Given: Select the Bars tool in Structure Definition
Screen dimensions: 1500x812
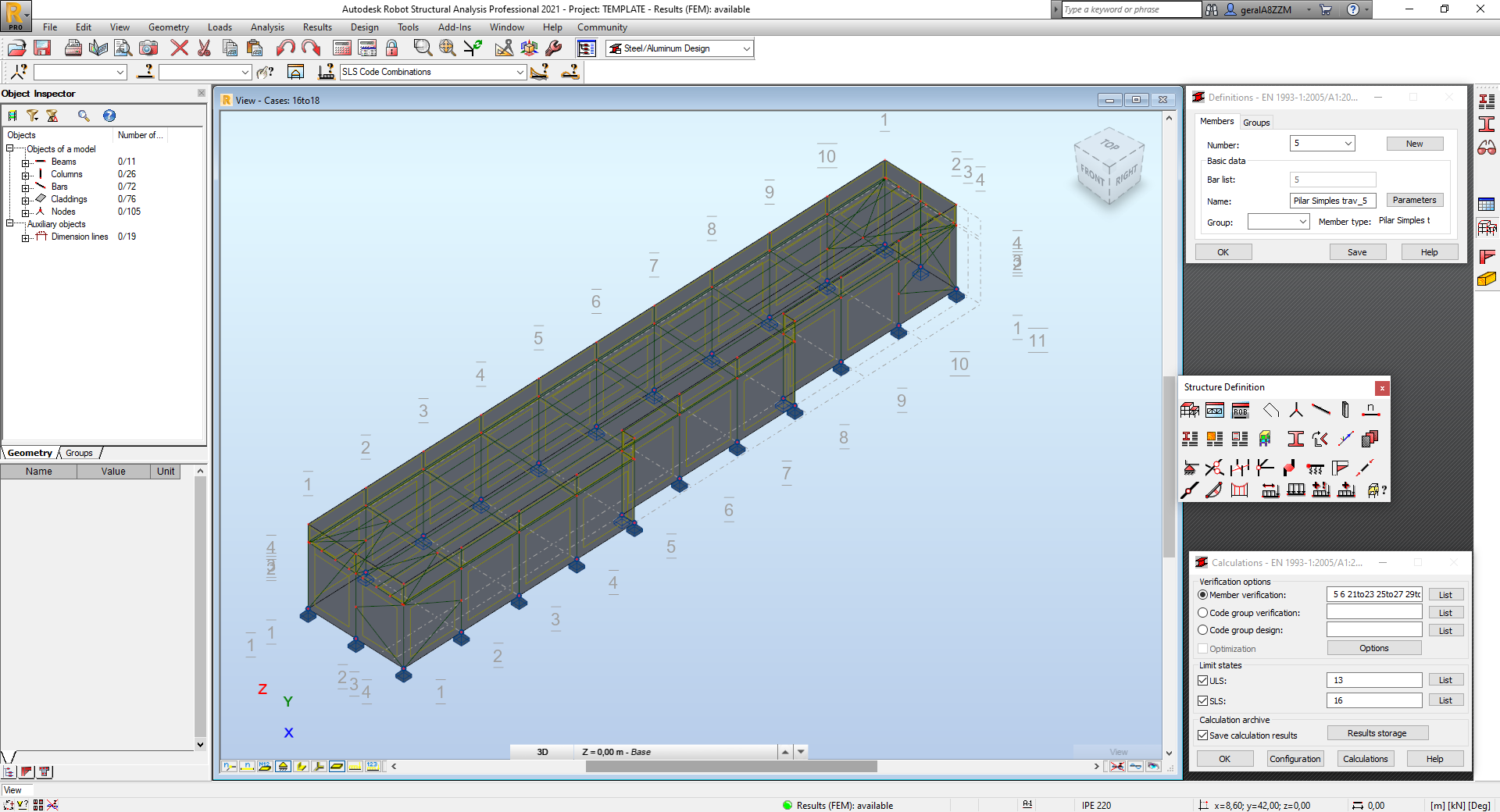Looking at the screenshot, I should (1320, 410).
